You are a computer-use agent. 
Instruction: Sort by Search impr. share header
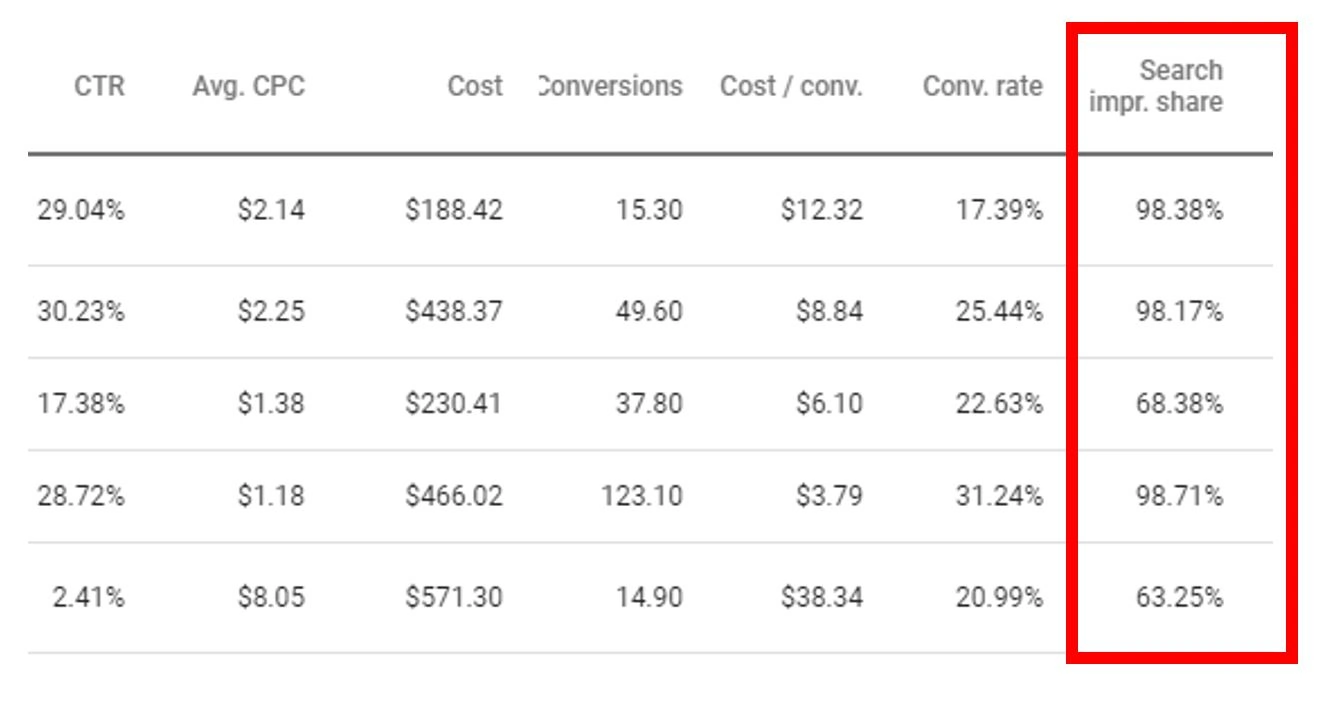point(1157,86)
